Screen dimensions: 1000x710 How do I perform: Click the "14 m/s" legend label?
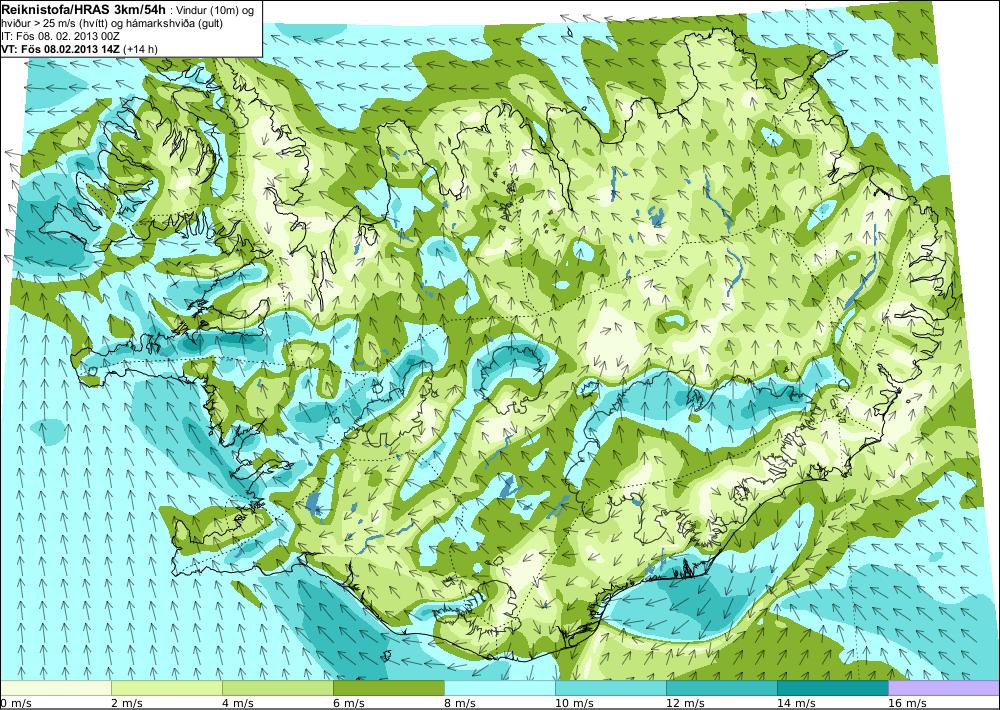[795, 703]
